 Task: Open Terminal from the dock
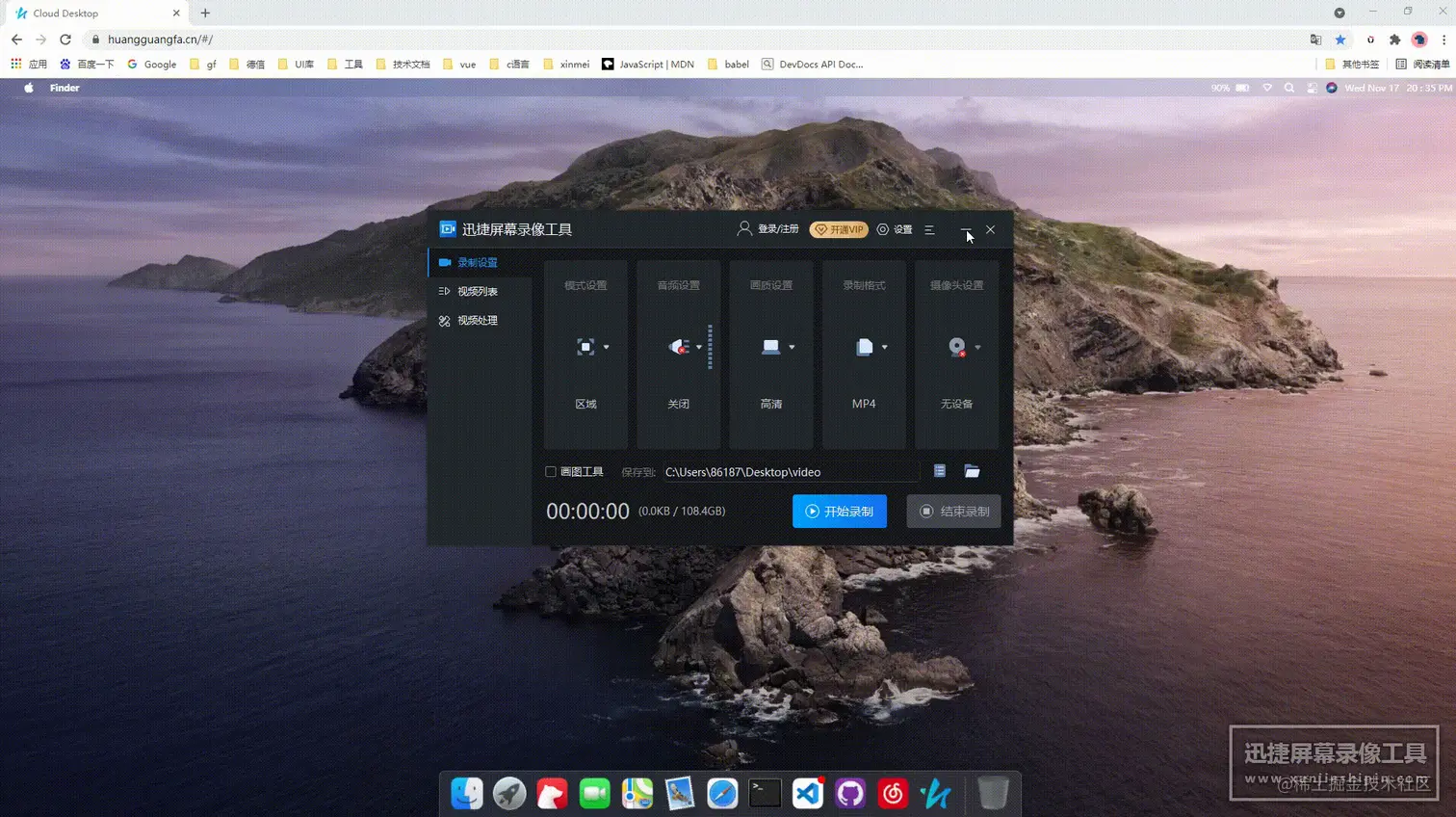pos(766,793)
